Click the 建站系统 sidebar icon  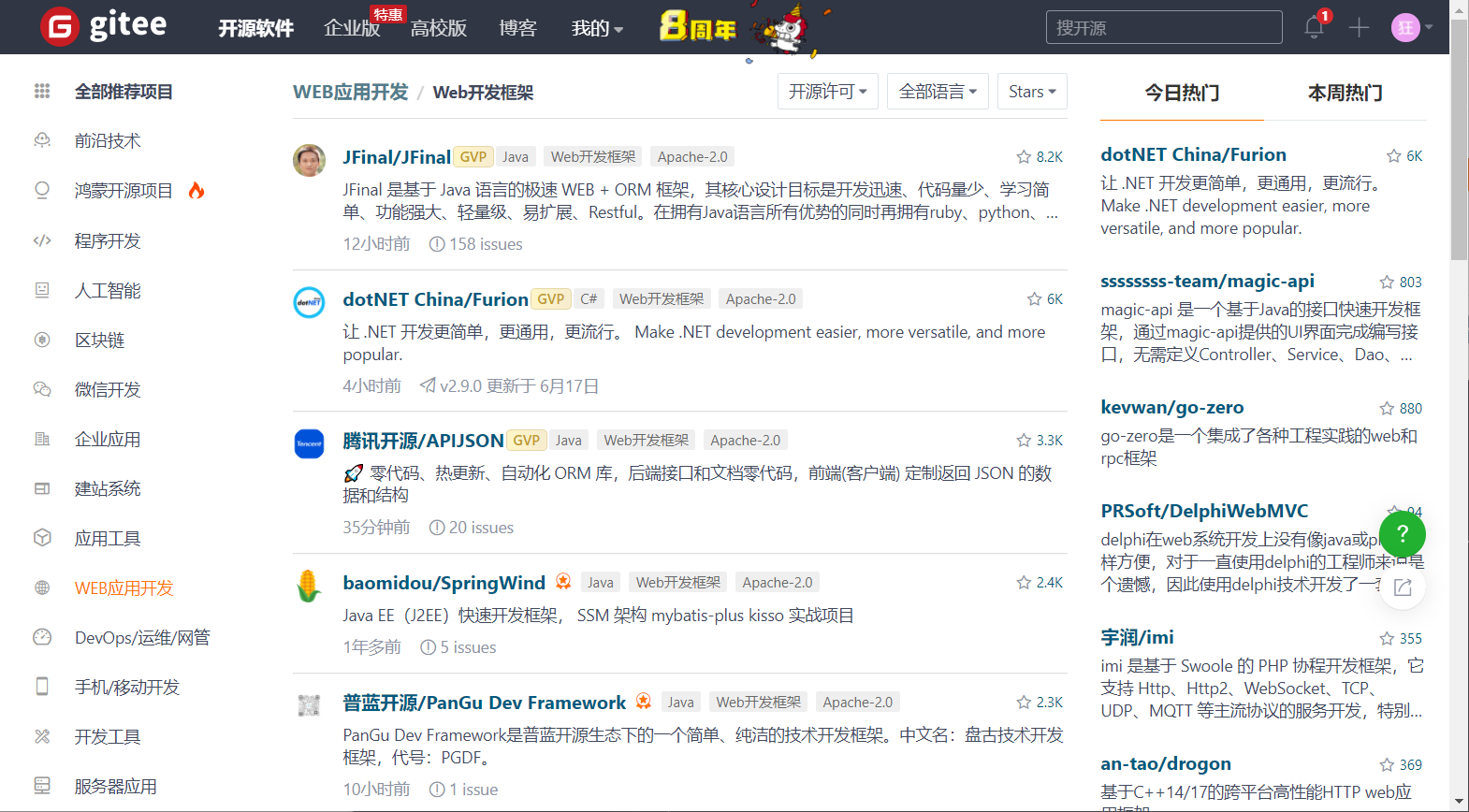[42, 488]
